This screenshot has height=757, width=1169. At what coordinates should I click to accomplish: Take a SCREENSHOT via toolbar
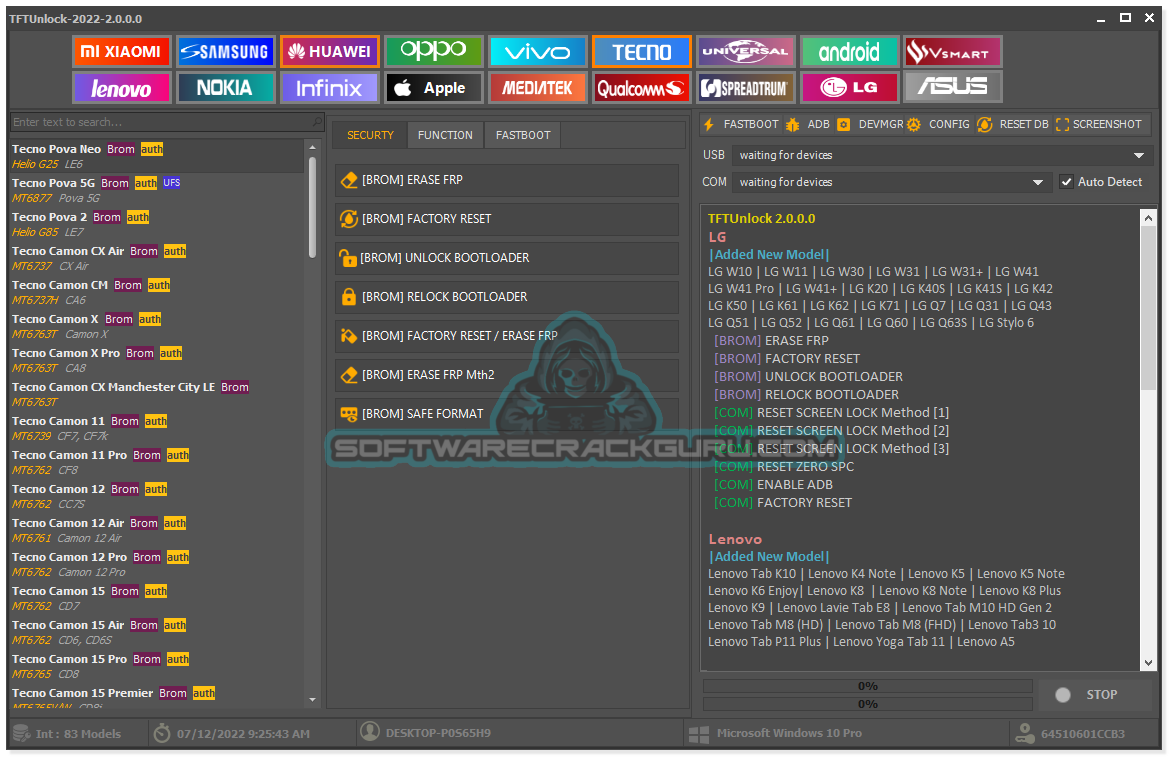(1099, 124)
